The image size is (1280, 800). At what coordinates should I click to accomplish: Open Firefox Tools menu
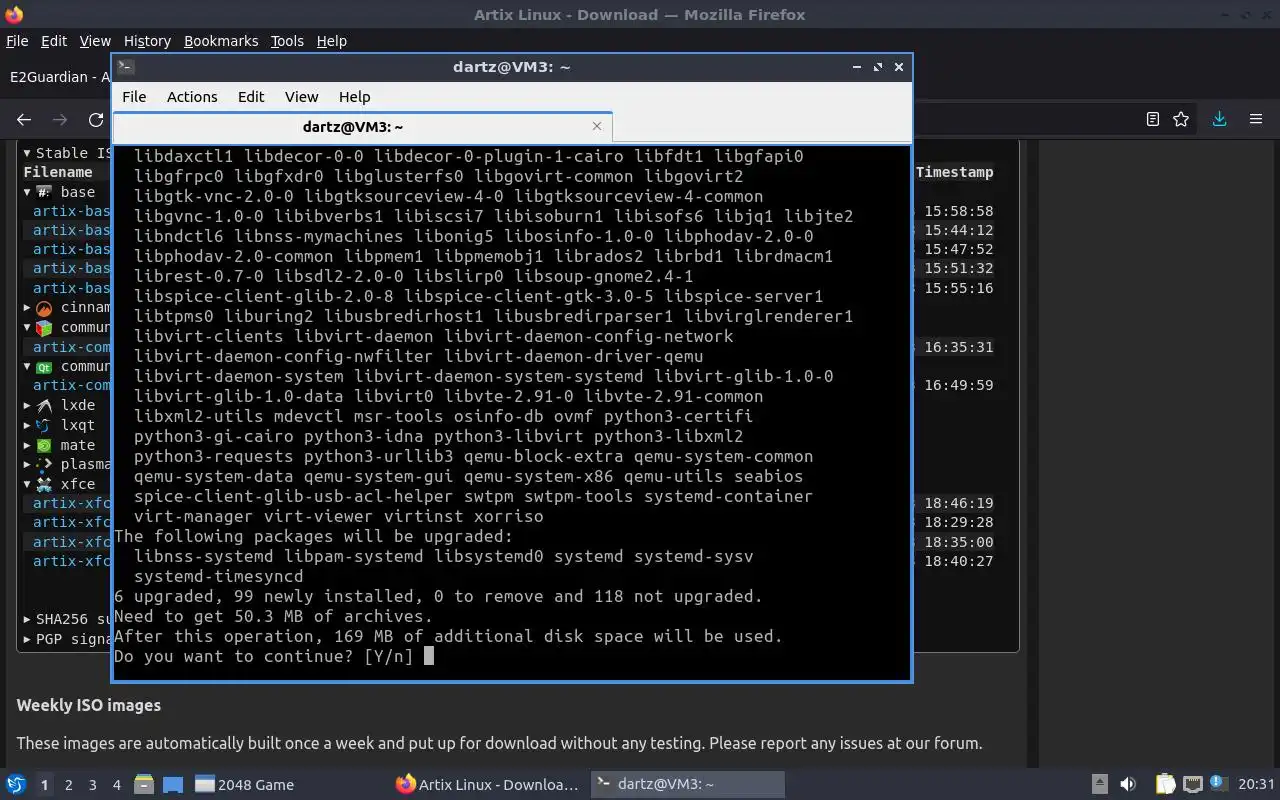pos(287,41)
